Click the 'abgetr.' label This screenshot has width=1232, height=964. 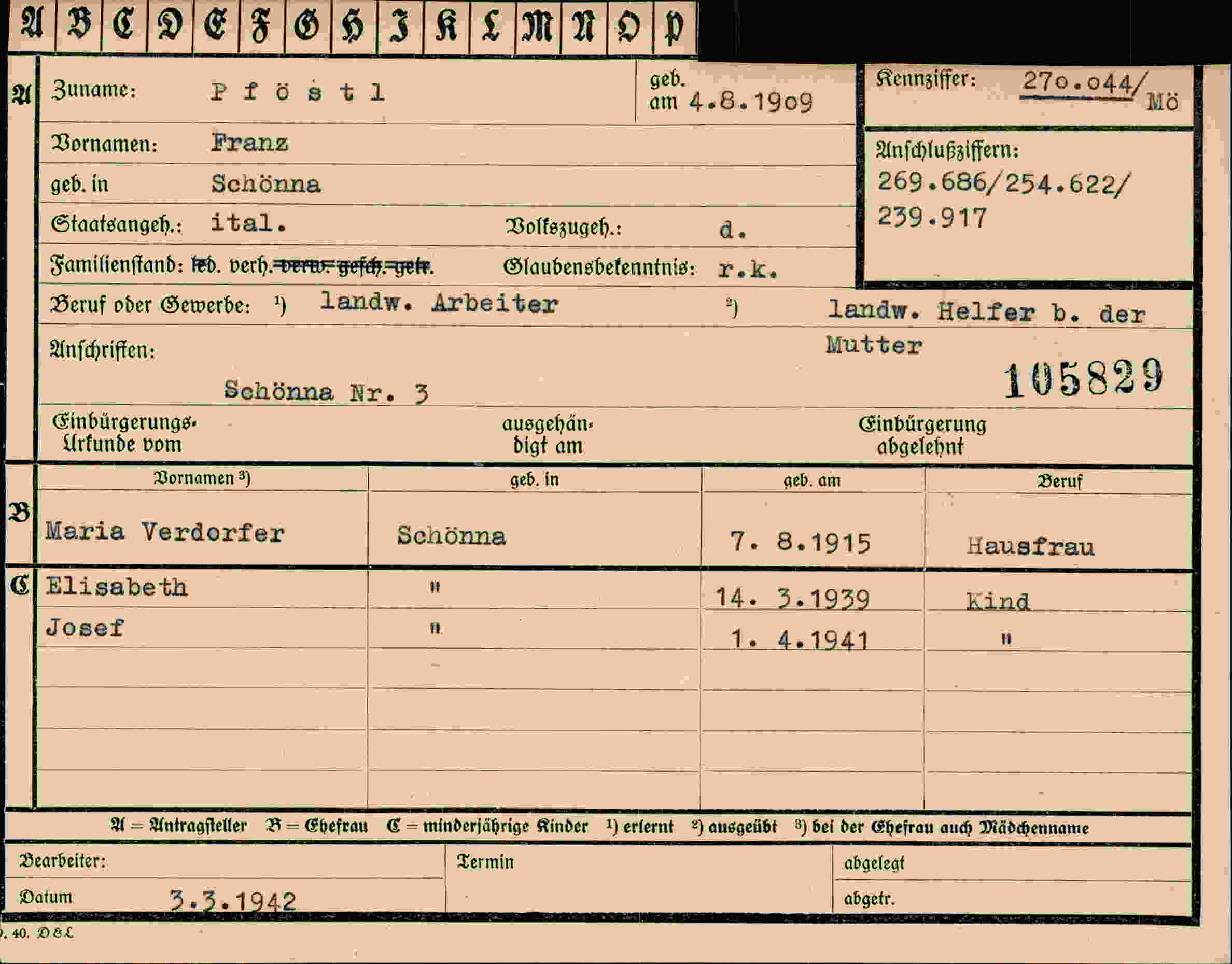point(870,899)
